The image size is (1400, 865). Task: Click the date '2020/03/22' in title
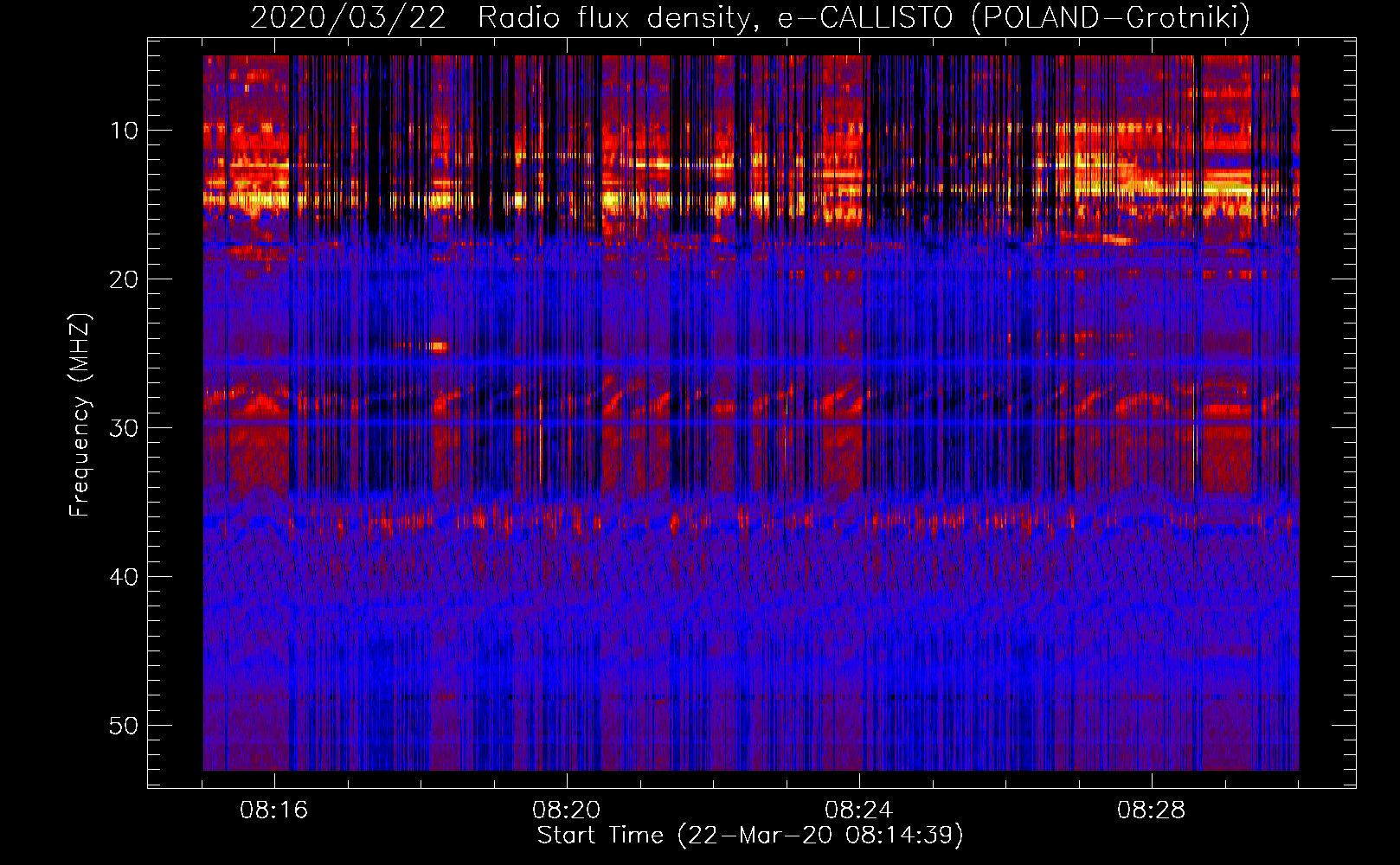pyautogui.click(x=349, y=18)
